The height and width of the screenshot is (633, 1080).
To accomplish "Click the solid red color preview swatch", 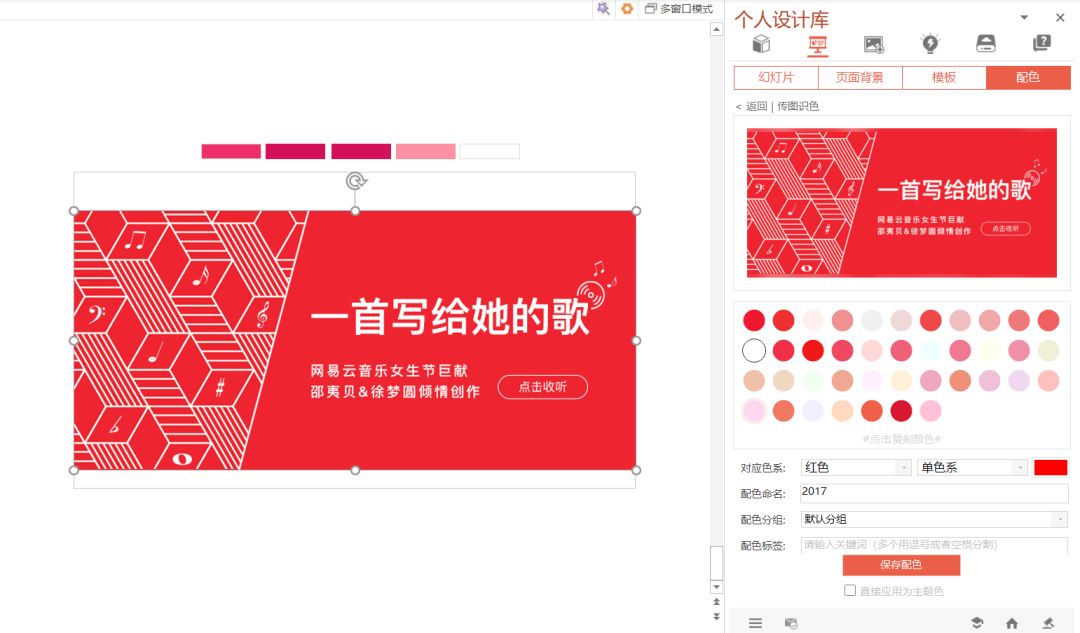I will (1050, 468).
